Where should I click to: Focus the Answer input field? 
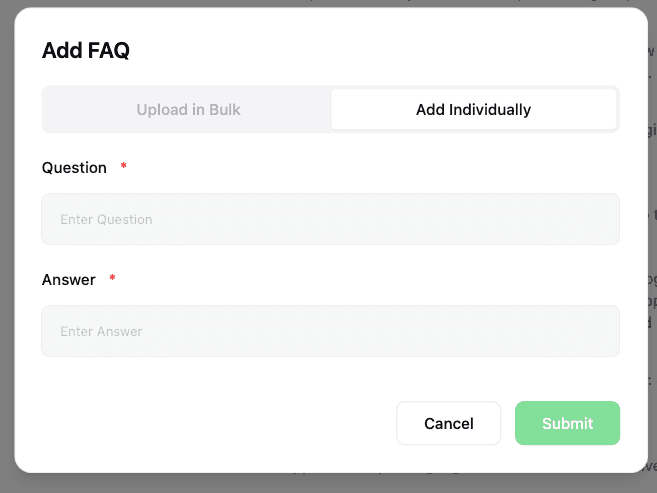pyautogui.click(x=330, y=331)
